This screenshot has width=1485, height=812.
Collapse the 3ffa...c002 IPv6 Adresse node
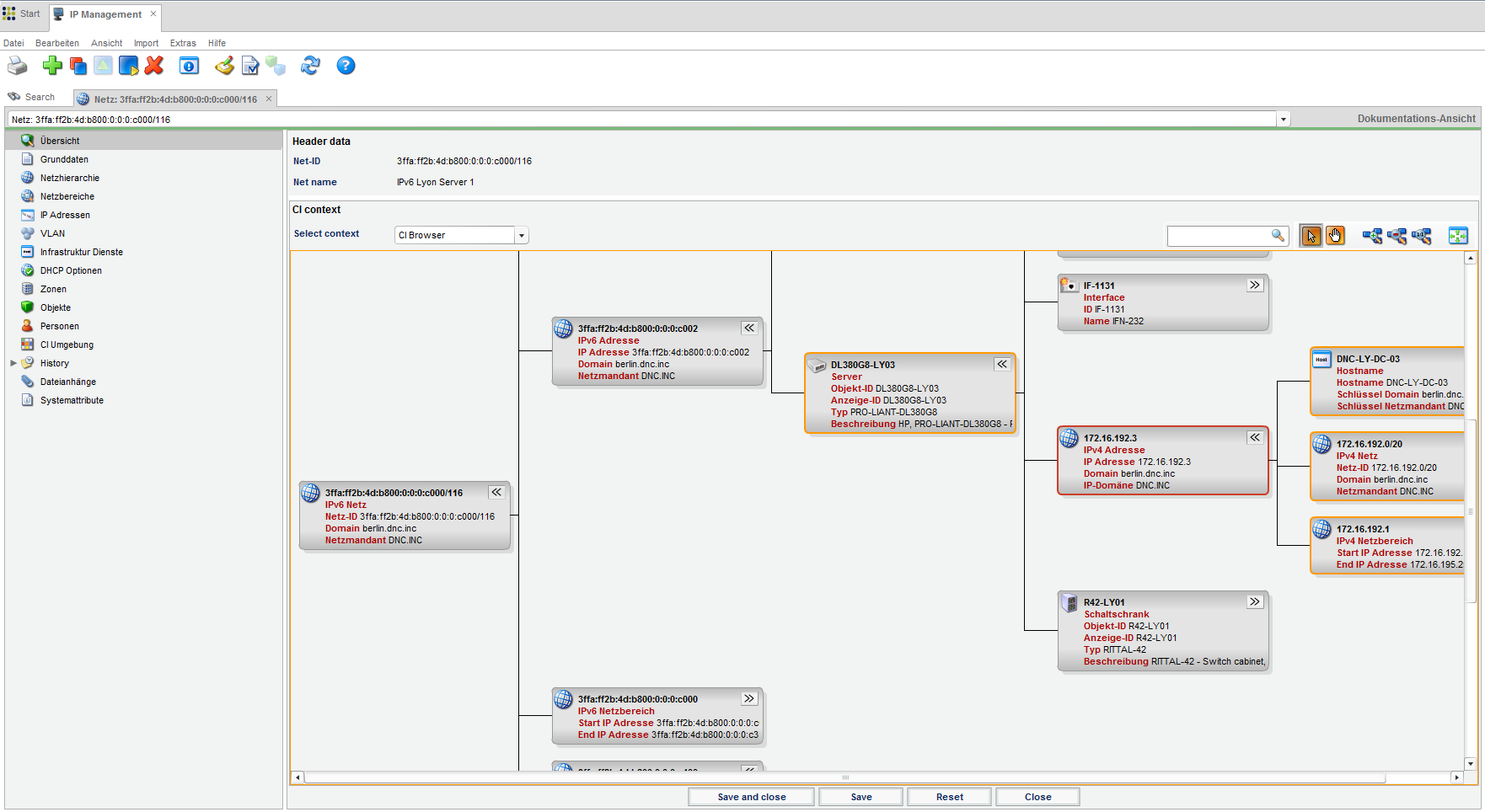point(749,328)
